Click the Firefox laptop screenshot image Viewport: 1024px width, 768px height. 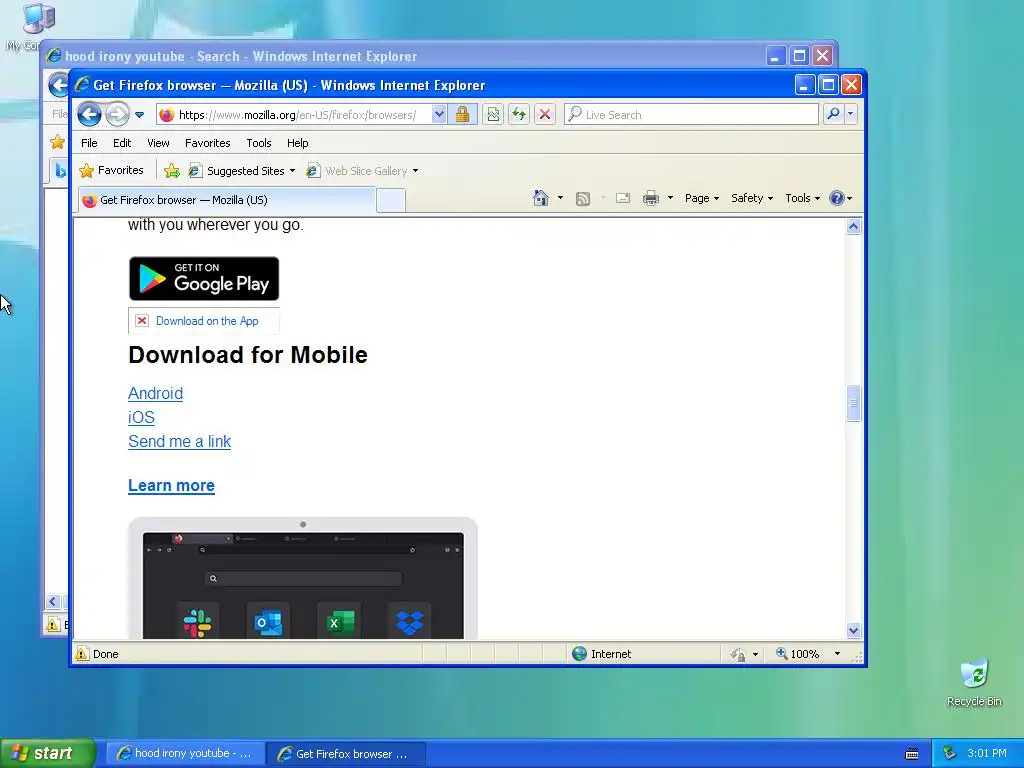pyautogui.click(x=303, y=578)
